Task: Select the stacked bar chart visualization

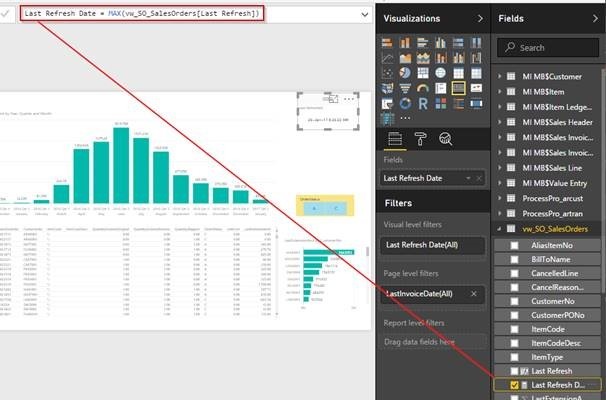Action: point(387,43)
